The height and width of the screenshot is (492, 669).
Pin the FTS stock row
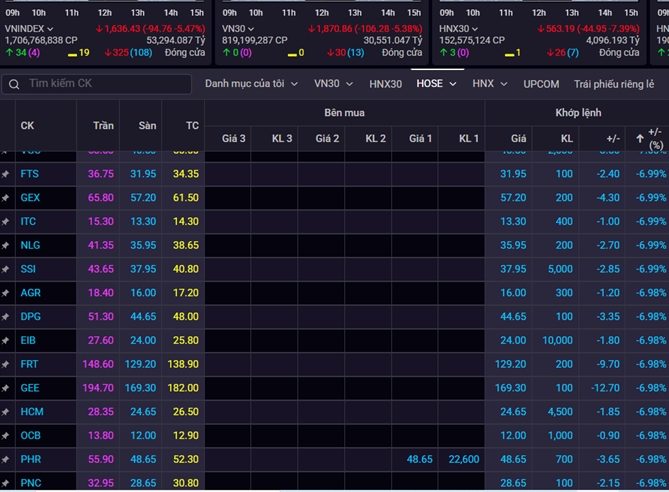6,174
